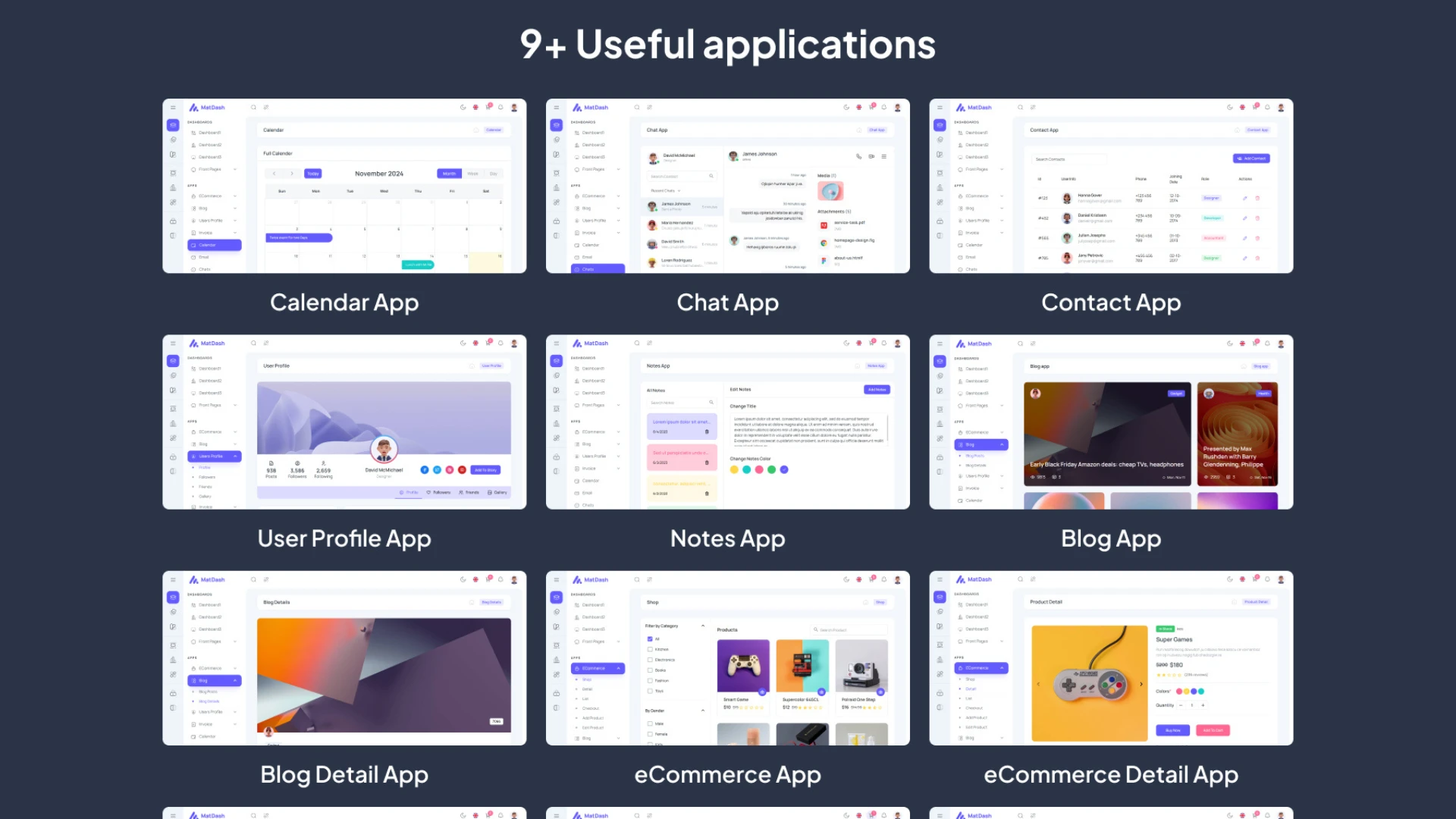This screenshot has width=1456, height=819.
Task: Open the Recent Chats dropdown in Chat App
Action: (x=666, y=191)
